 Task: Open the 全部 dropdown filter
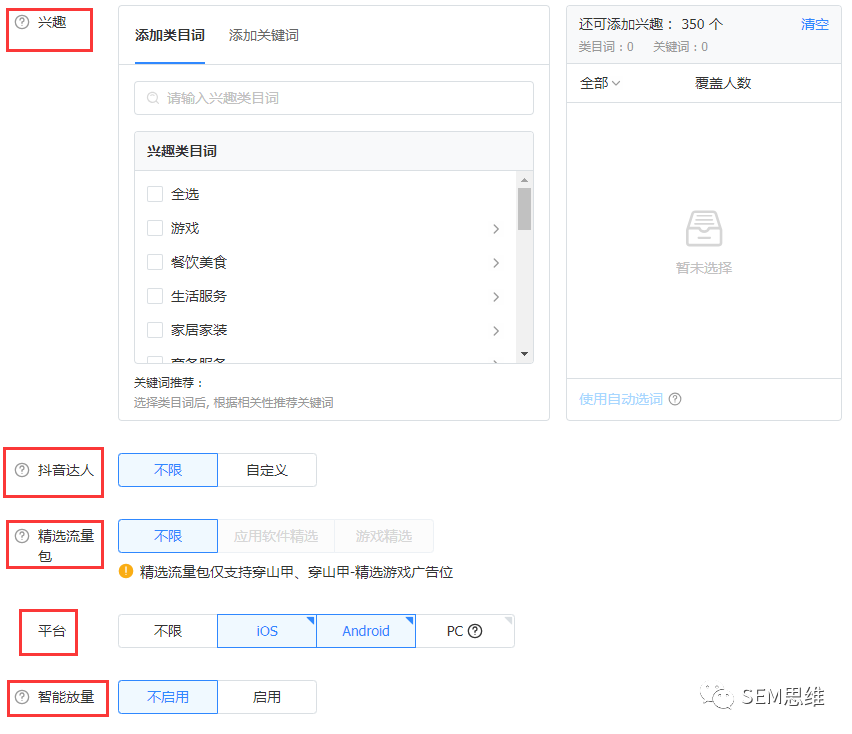point(600,83)
